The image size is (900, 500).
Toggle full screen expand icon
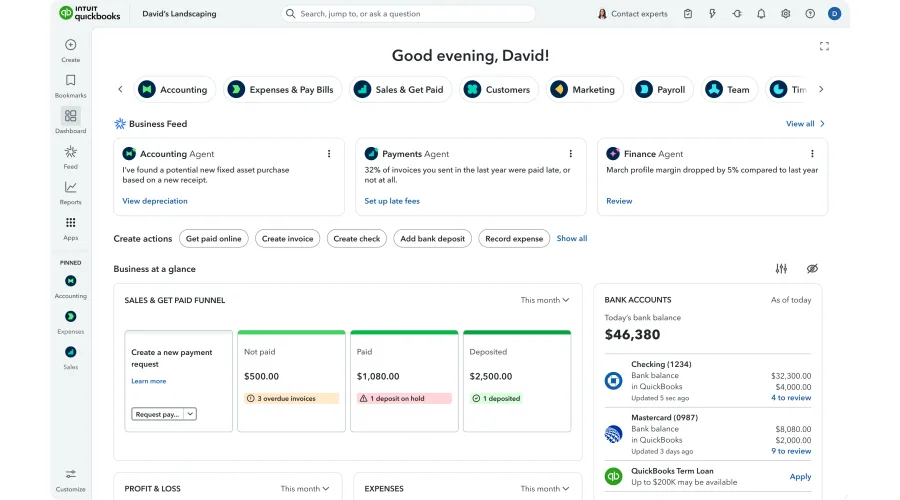click(x=824, y=46)
